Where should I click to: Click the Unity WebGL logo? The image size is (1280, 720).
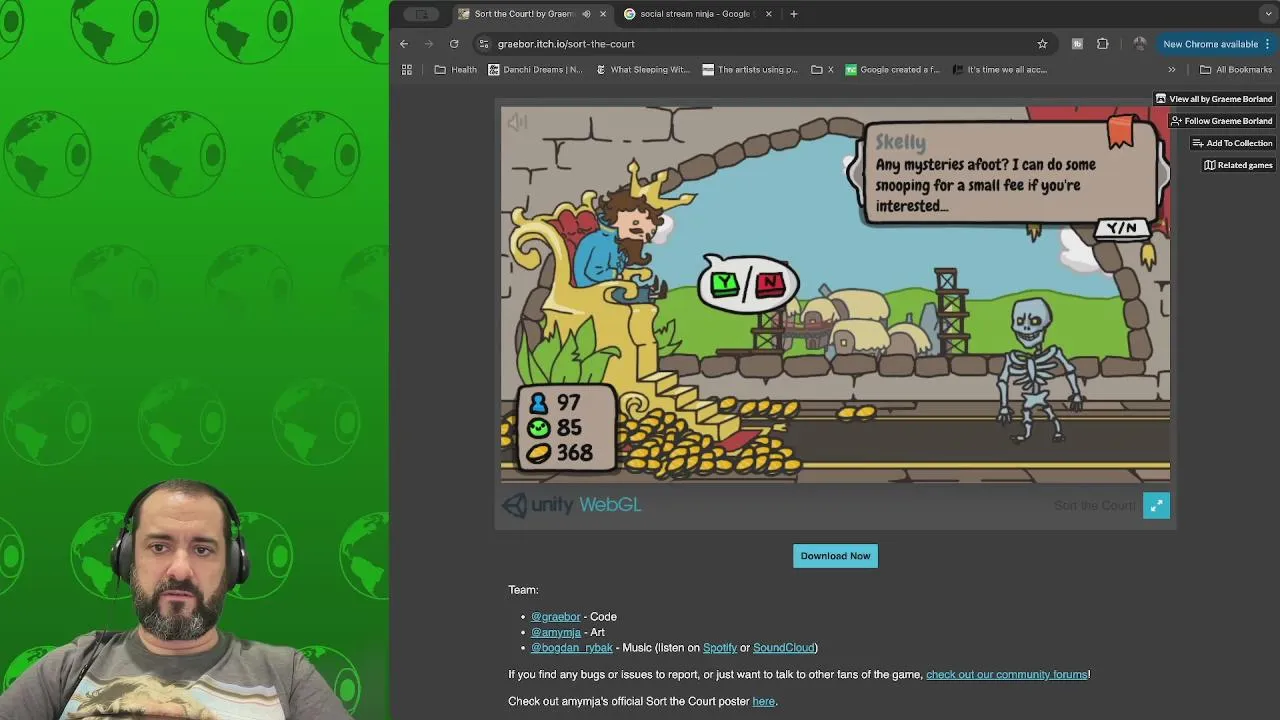pyautogui.click(x=571, y=505)
